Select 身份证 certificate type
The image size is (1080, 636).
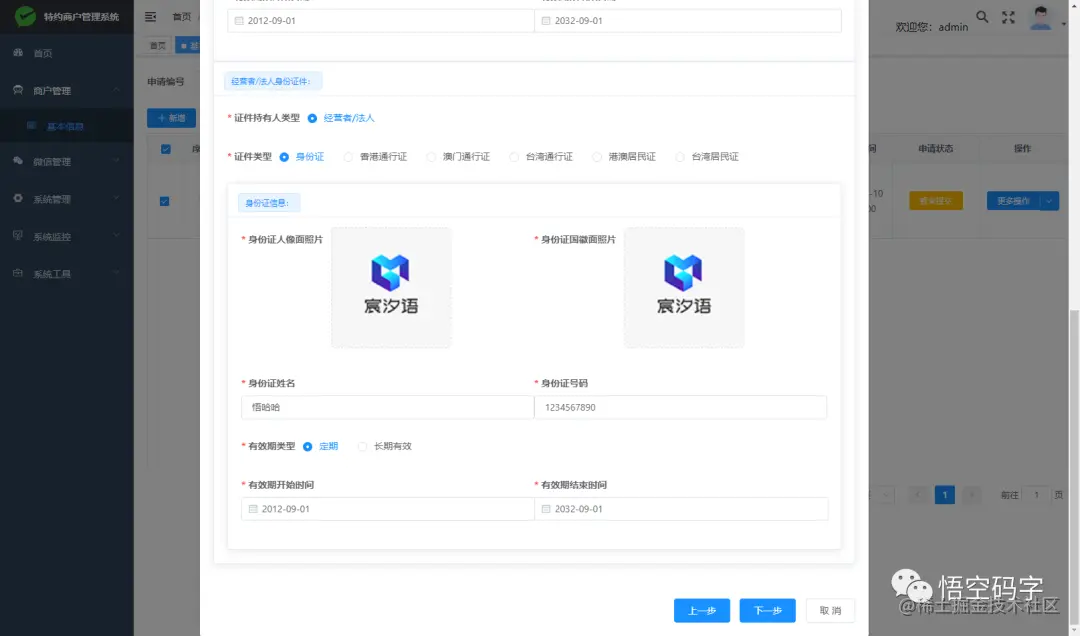[284, 156]
